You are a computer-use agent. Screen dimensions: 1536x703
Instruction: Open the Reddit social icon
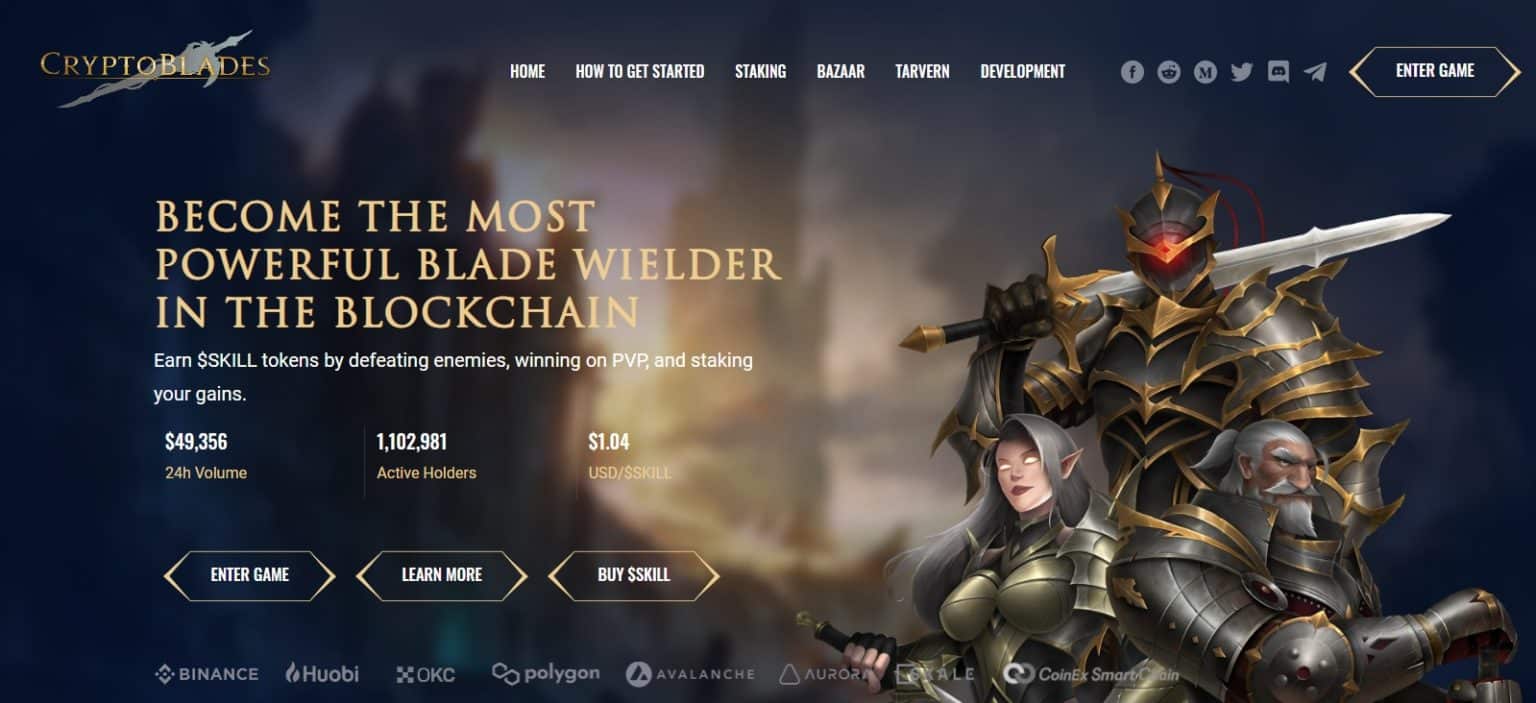tap(1169, 72)
